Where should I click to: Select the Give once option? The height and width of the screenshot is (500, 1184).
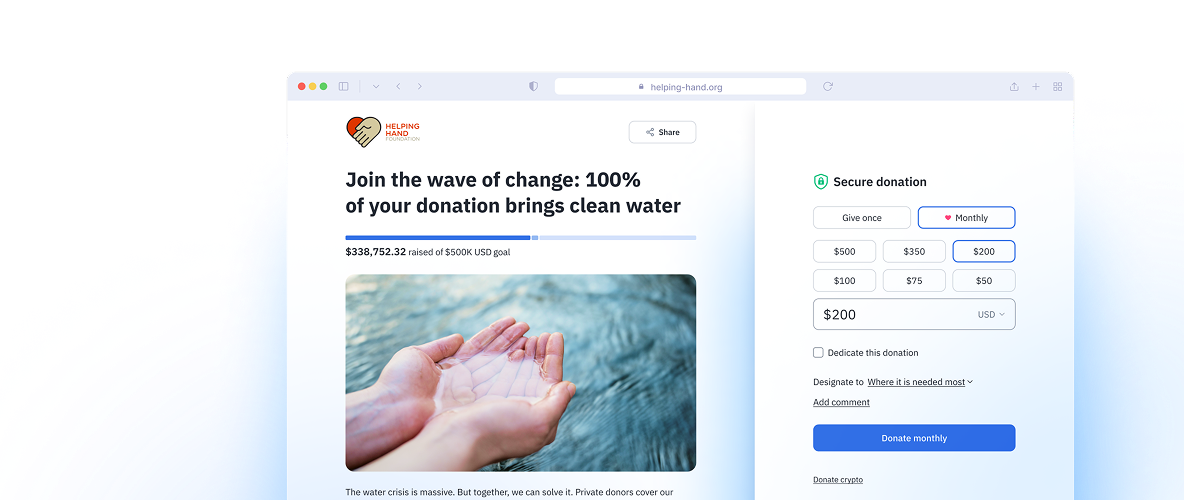tap(862, 218)
